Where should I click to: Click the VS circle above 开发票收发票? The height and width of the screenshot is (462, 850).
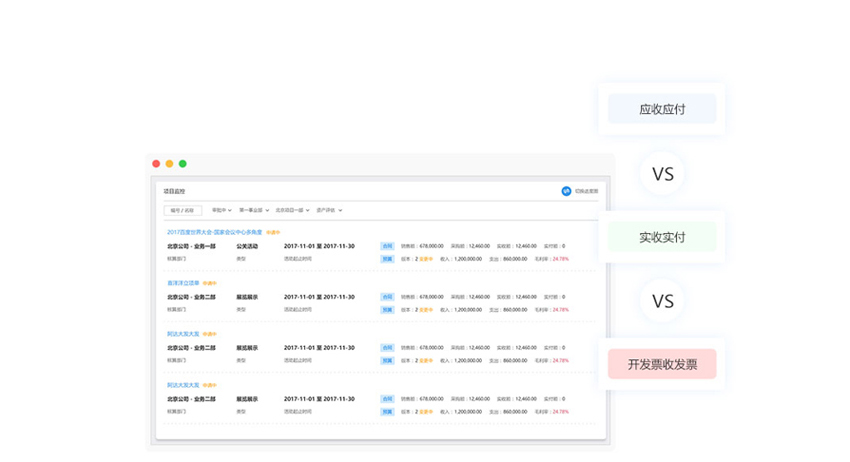[x=662, y=300]
